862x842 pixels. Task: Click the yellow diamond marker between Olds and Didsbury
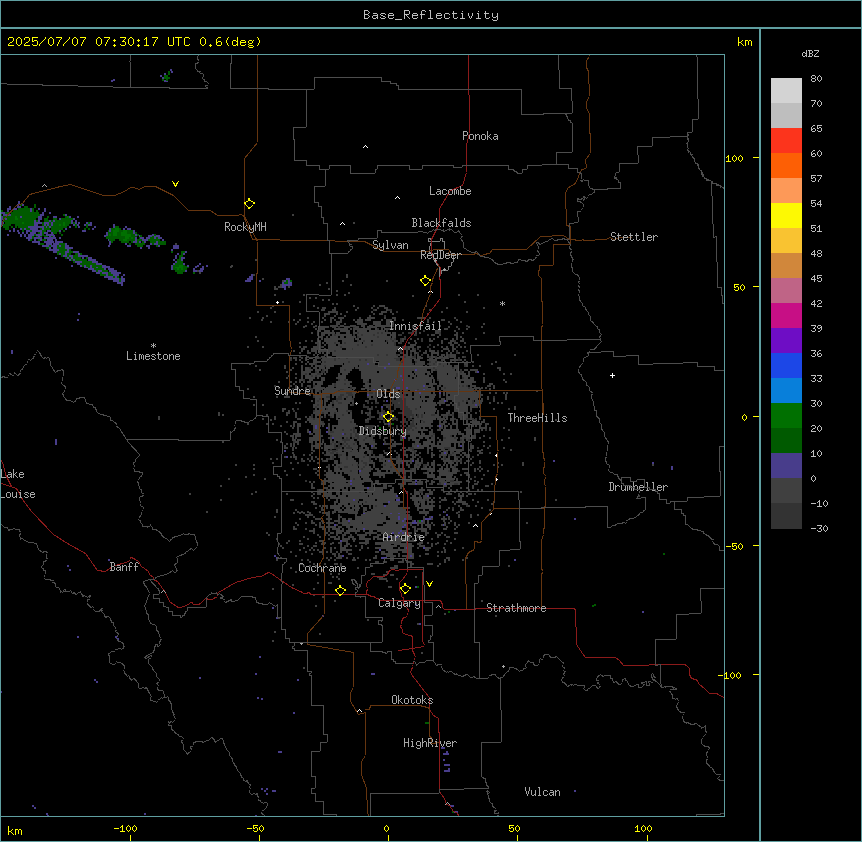[389, 417]
